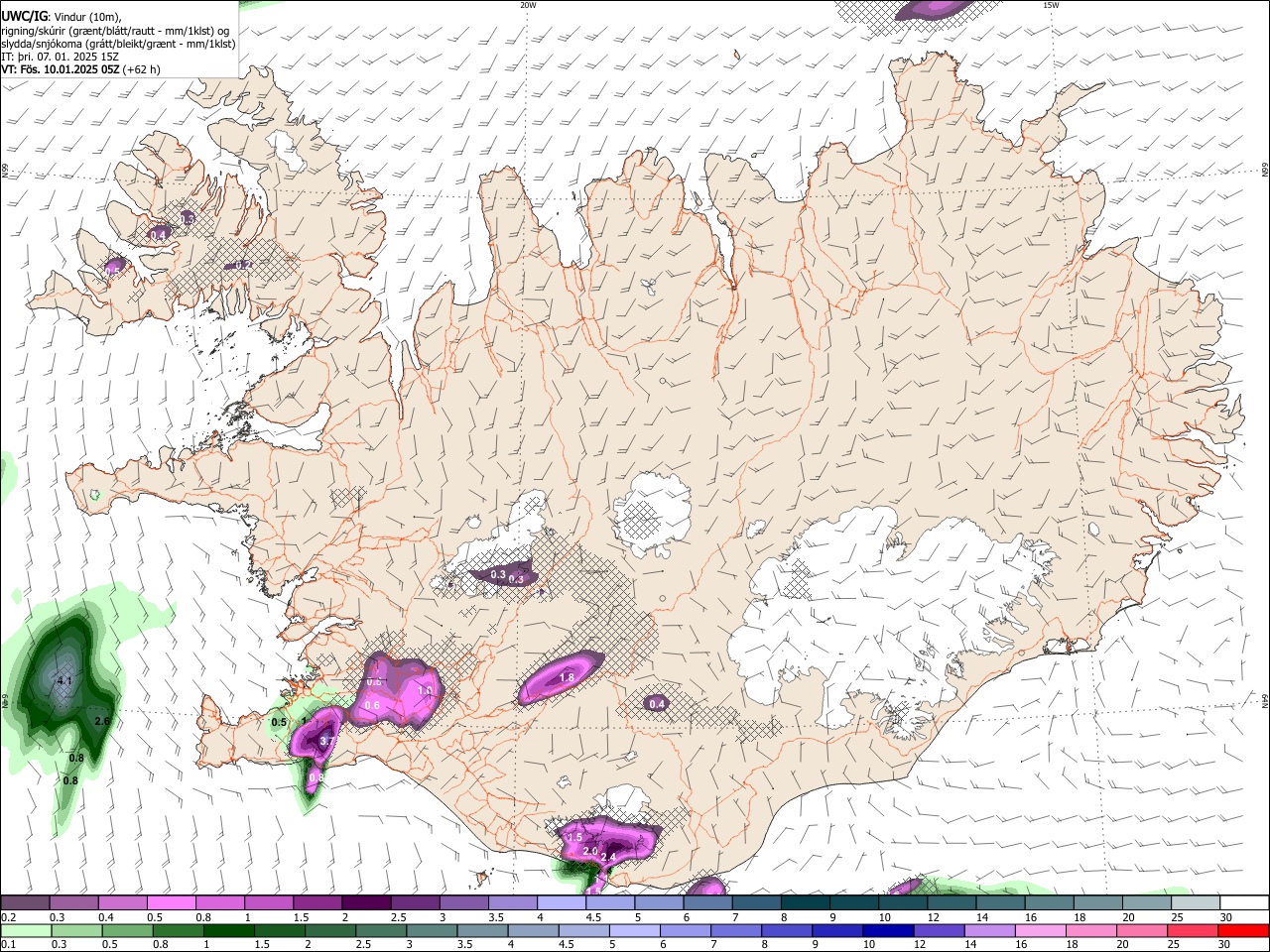Click the '20W' longitude label

tap(528, 5)
